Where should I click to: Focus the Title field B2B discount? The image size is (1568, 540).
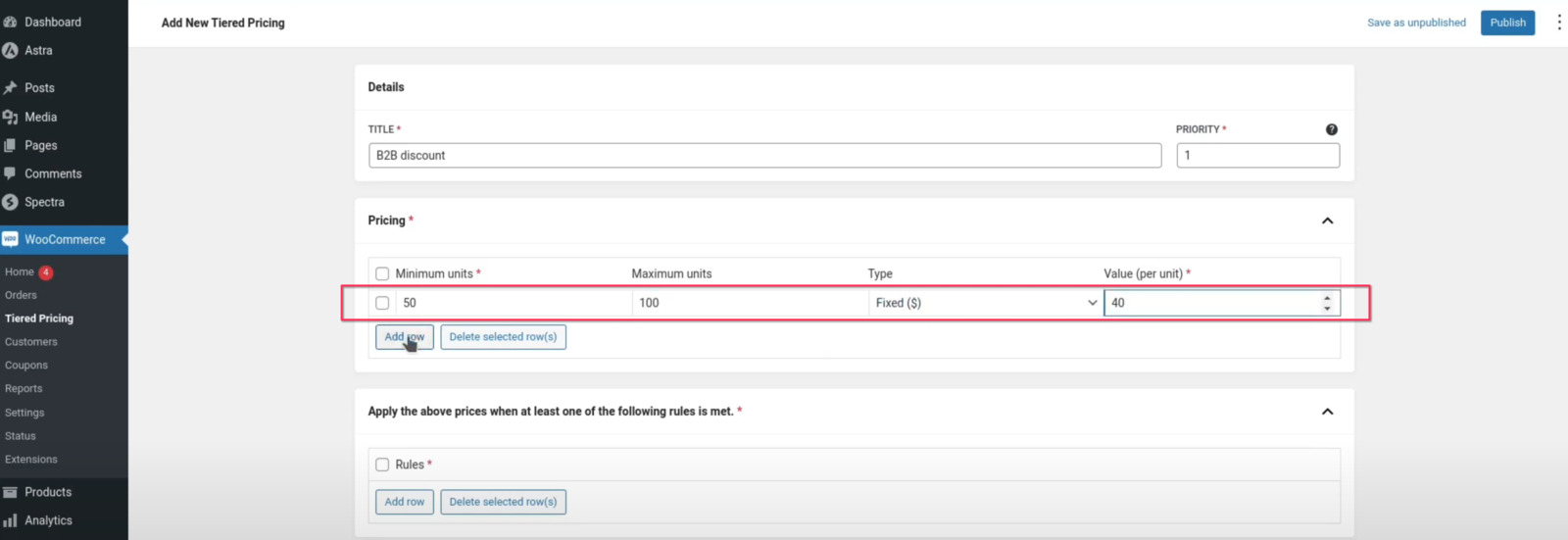tap(765, 155)
